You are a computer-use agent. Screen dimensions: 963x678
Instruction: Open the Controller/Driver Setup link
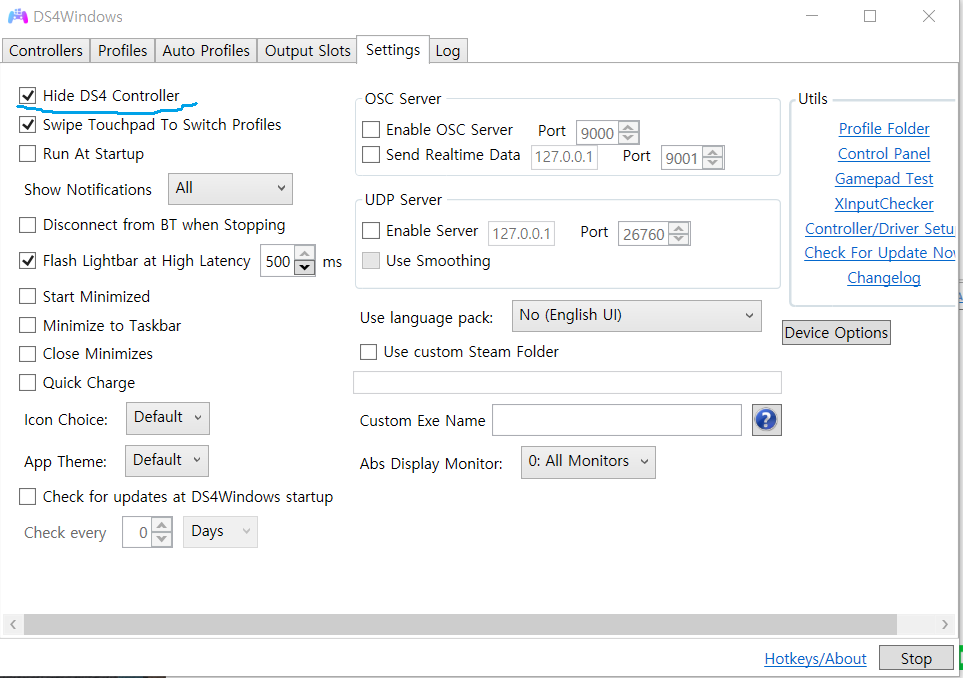click(x=879, y=228)
